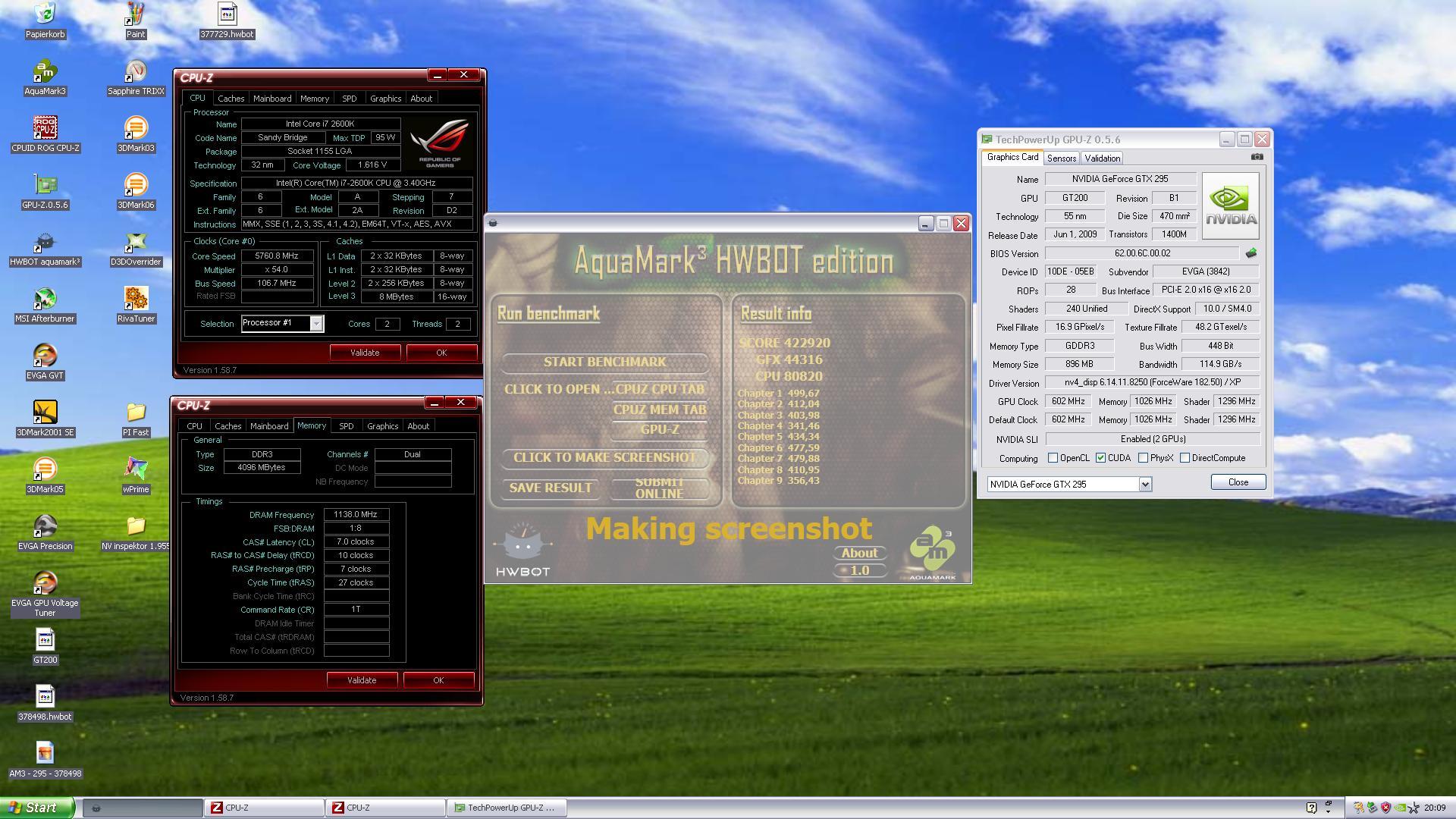
Task: Click Validate in top CPU-Z window
Action: [365, 353]
